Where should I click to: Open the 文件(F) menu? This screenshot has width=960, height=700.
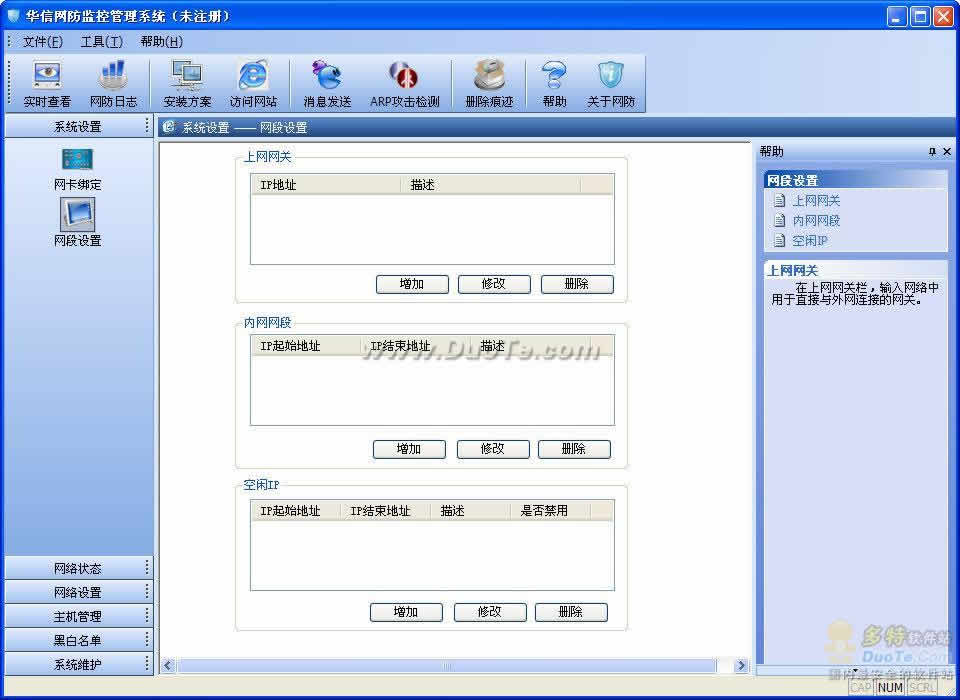click(x=42, y=42)
